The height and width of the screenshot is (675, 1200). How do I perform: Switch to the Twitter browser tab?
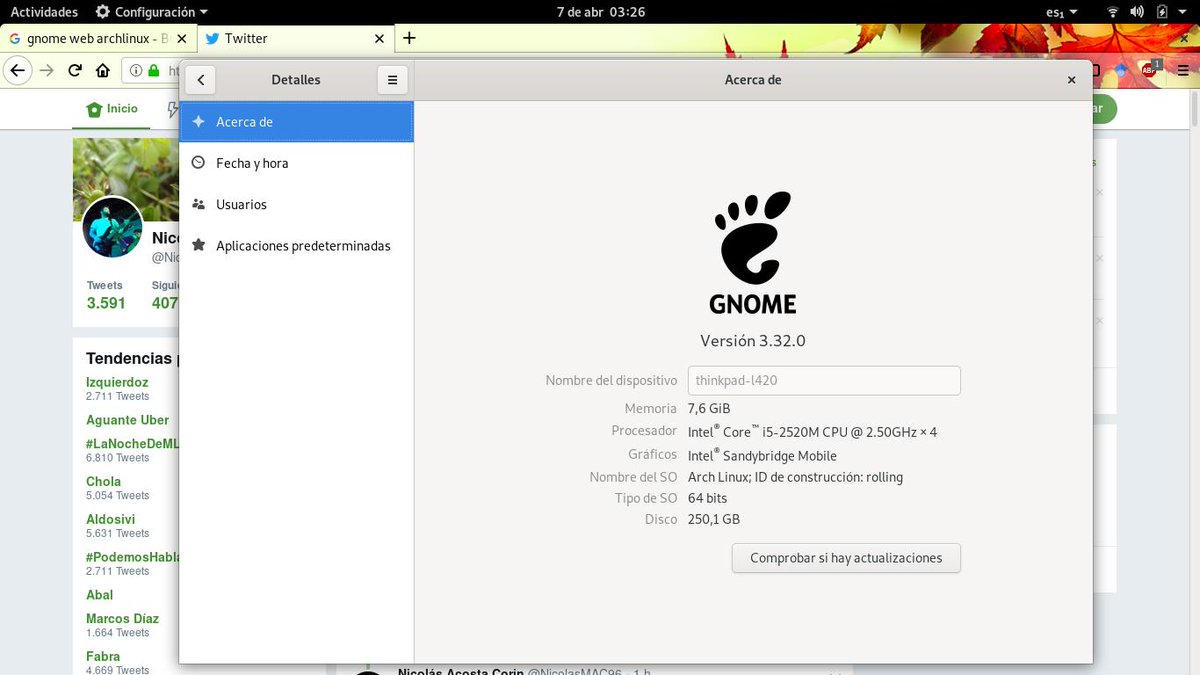(295, 38)
